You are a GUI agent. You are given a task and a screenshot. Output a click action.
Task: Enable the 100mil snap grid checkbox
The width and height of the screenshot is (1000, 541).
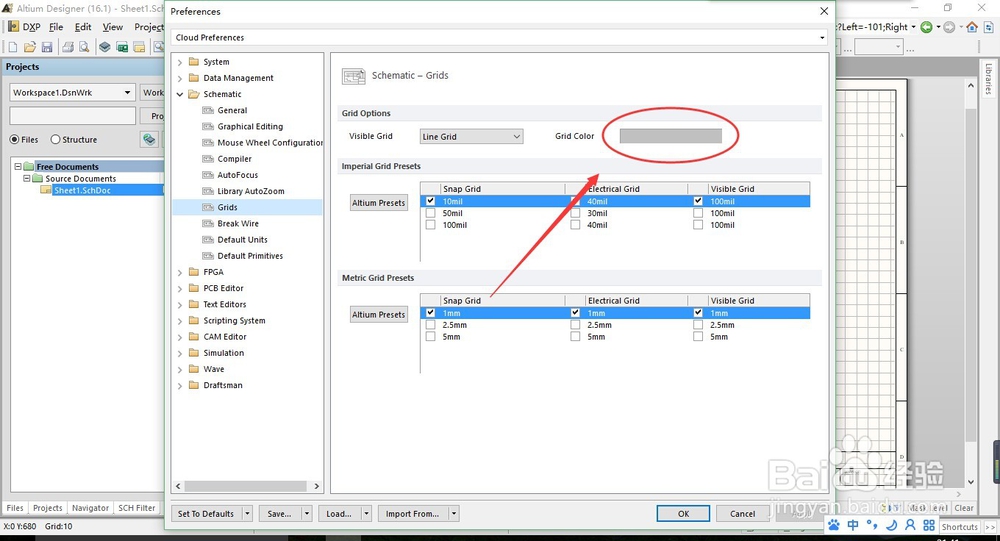pyautogui.click(x=430, y=225)
